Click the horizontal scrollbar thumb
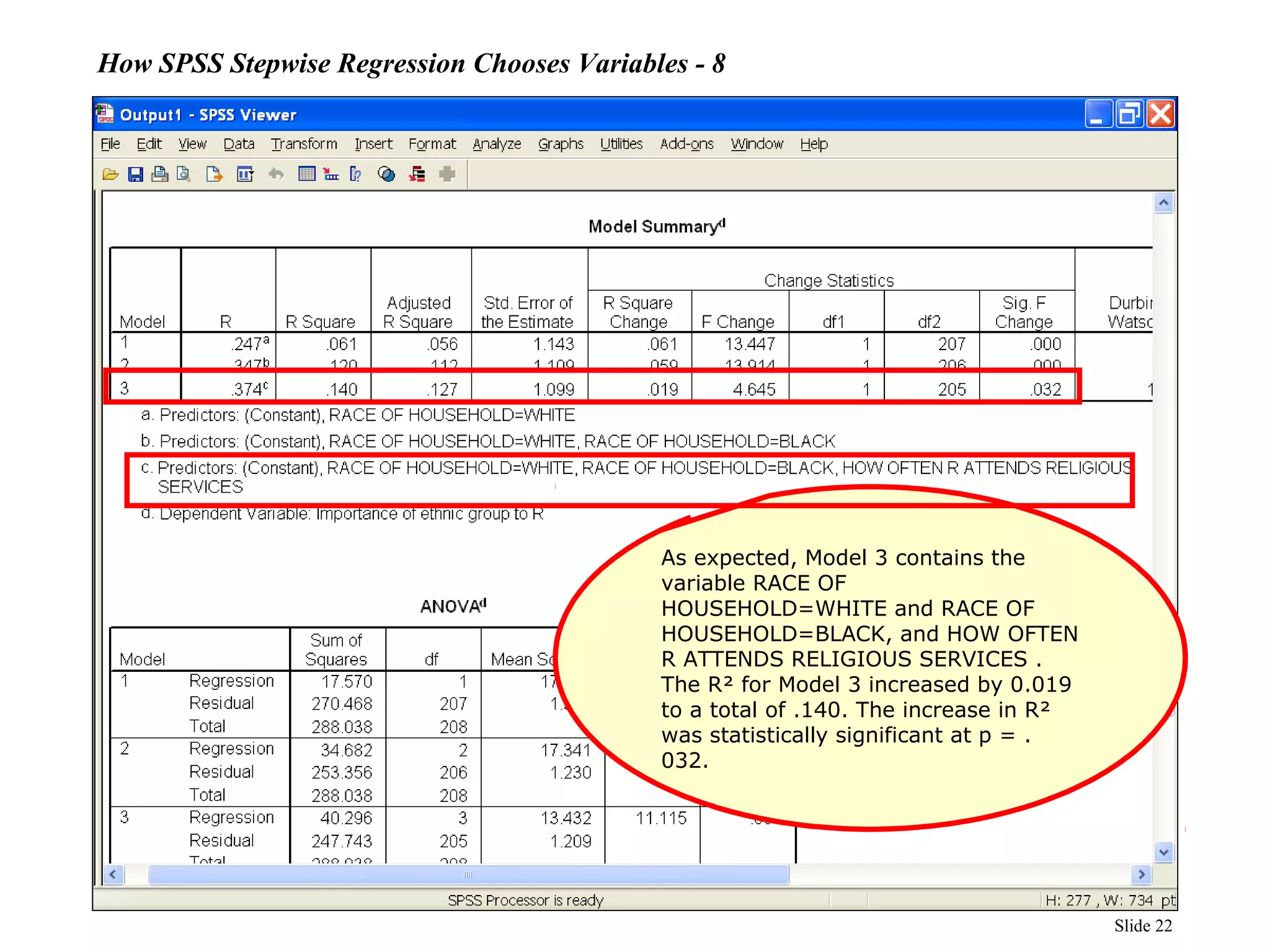Screen dimensions: 1270x952 [x=468, y=875]
